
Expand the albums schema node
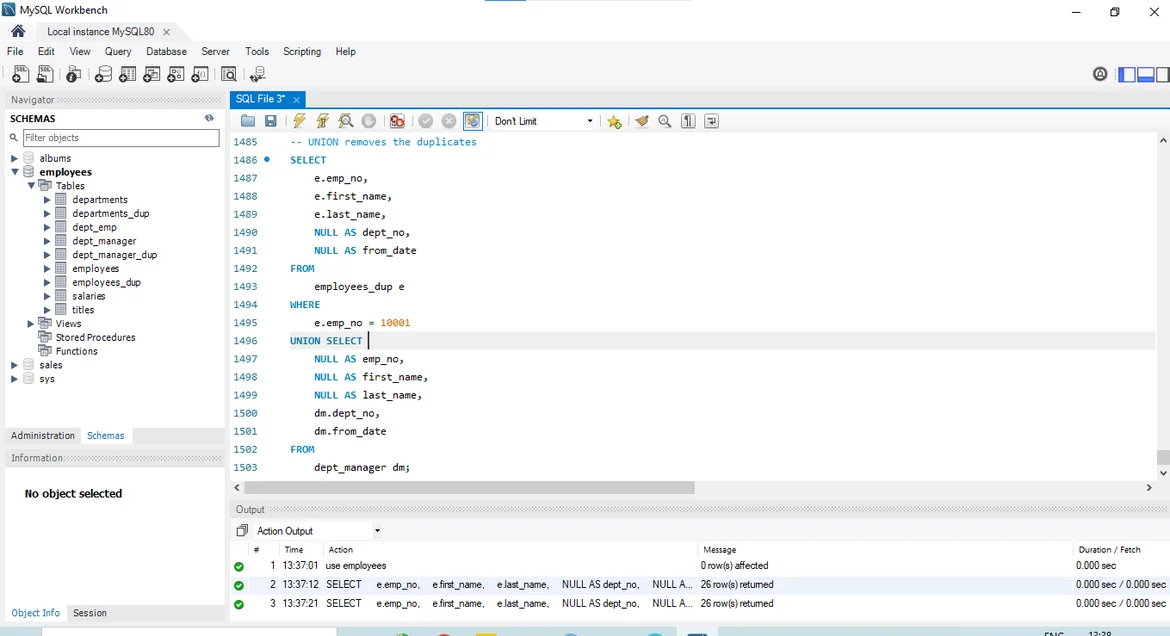[14, 158]
